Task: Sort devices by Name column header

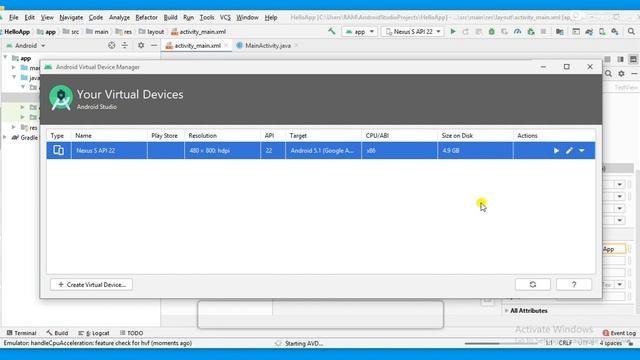Action: 109,136
